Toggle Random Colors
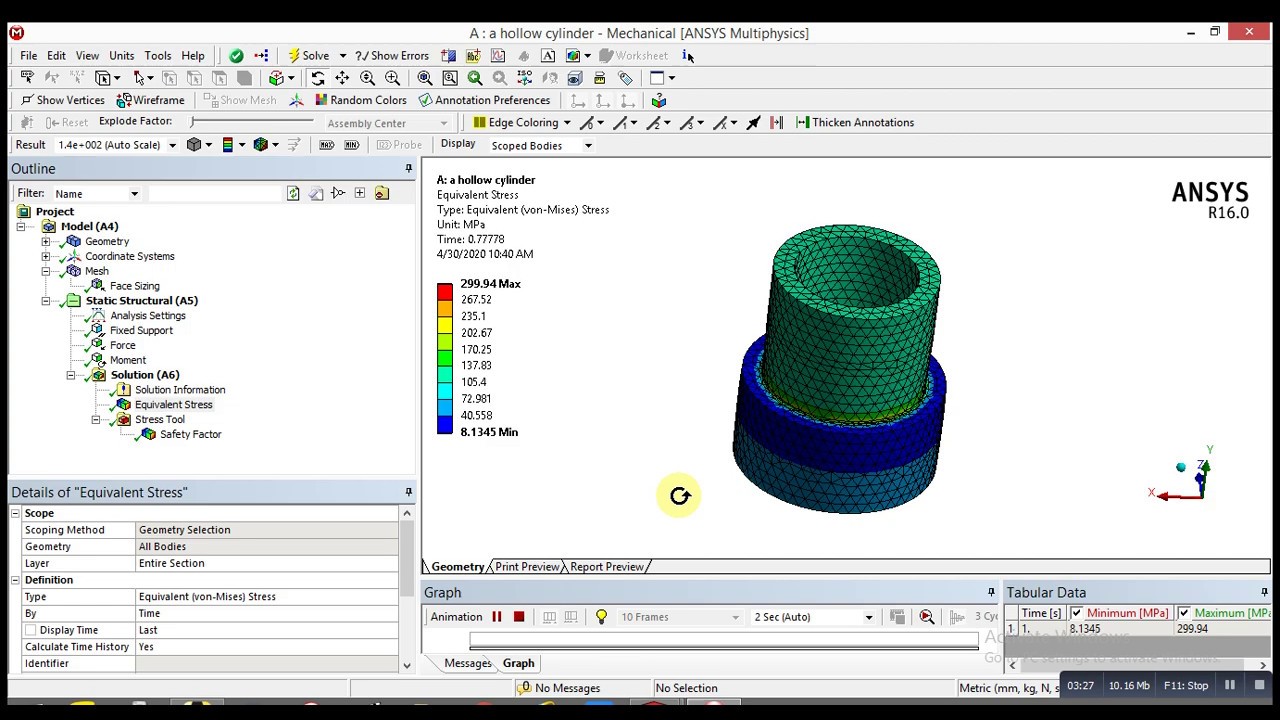 pos(360,100)
